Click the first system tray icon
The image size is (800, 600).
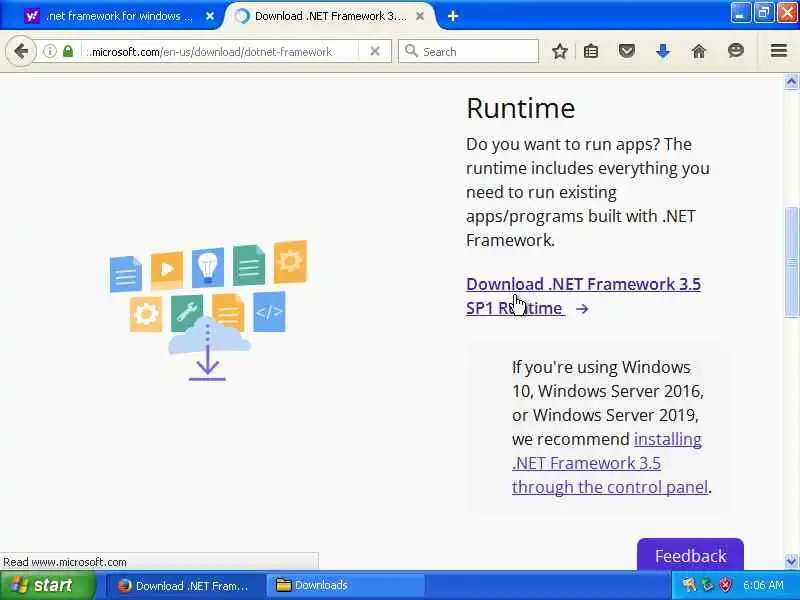click(x=689, y=585)
